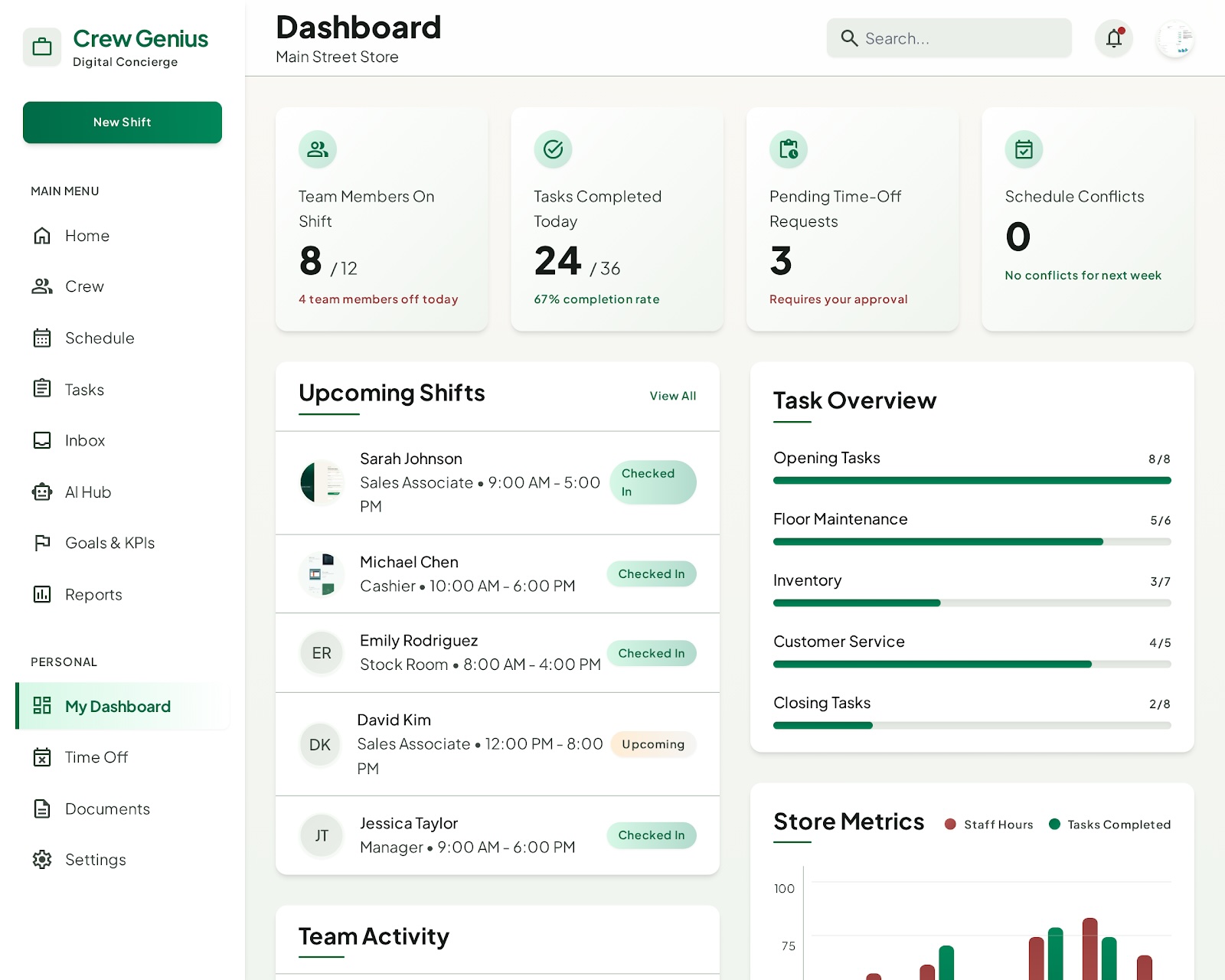1225x980 pixels.
Task: Click David Kim's Upcoming badge
Action: (x=653, y=744)
